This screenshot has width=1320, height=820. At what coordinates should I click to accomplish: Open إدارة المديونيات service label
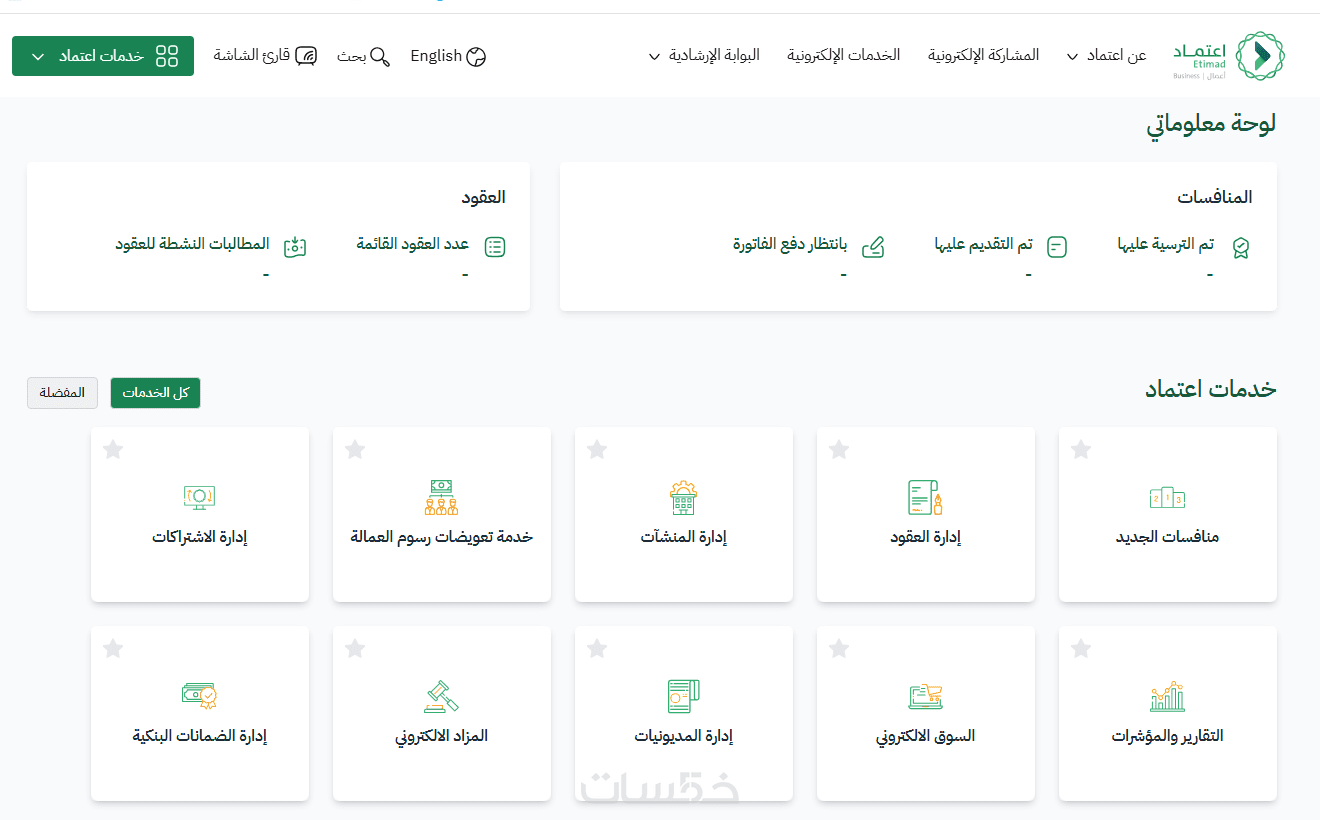tap(683, 737)
